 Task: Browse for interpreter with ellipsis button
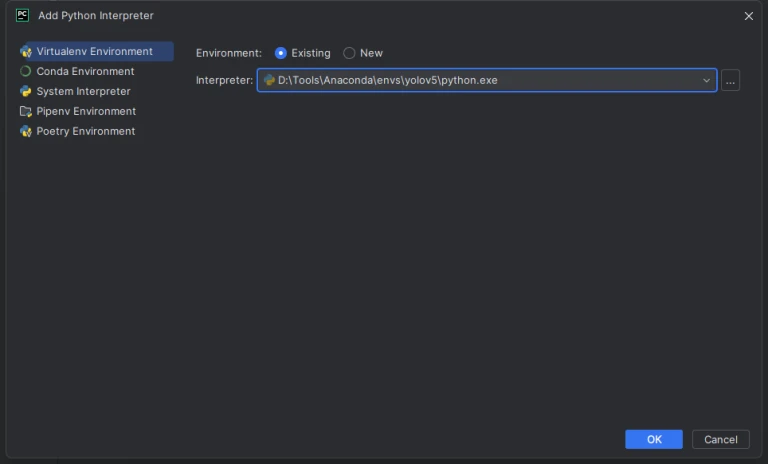click(730, 80)
